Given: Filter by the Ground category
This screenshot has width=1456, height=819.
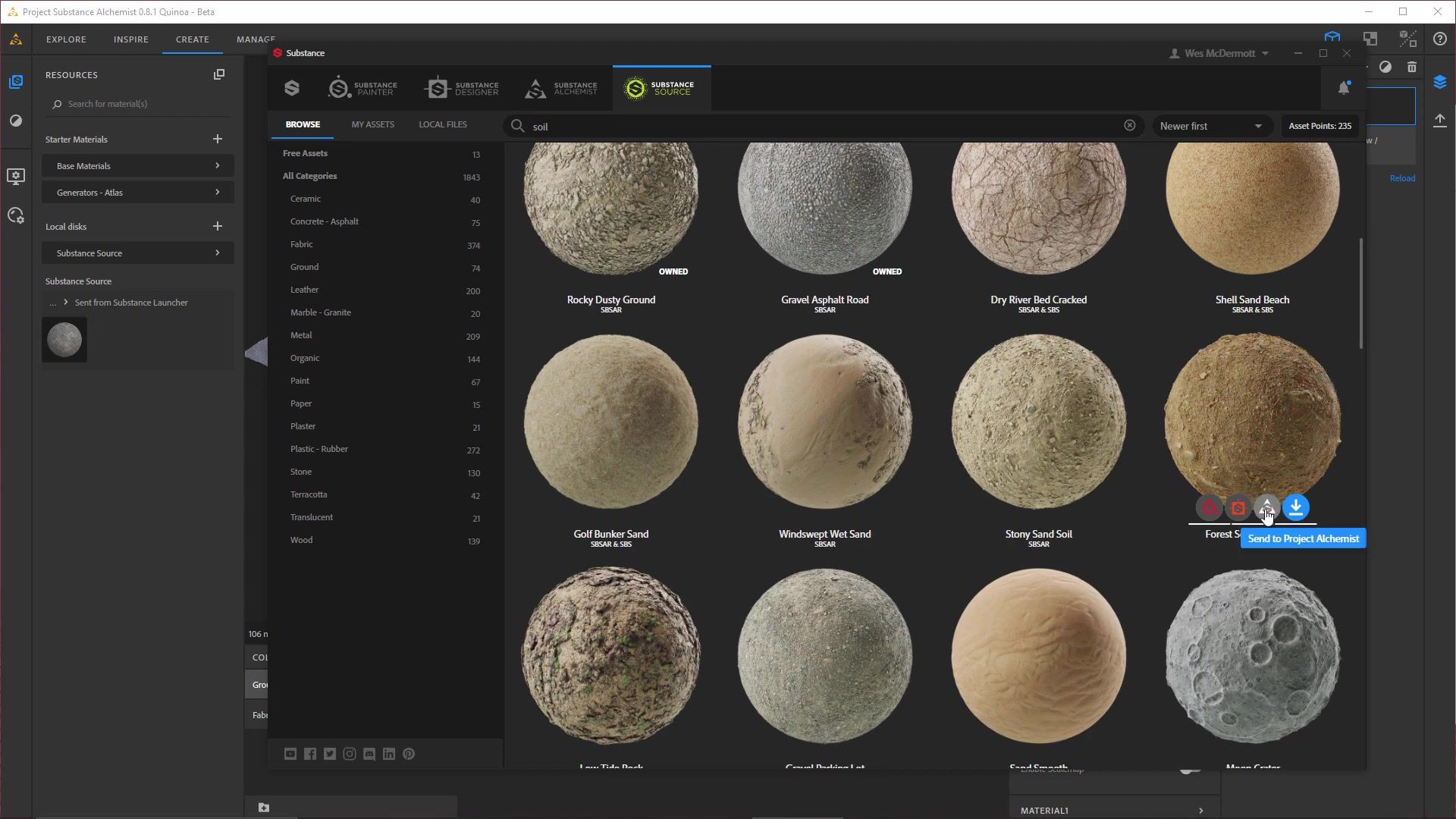Looking at the screenshot, I should point(304,267).
